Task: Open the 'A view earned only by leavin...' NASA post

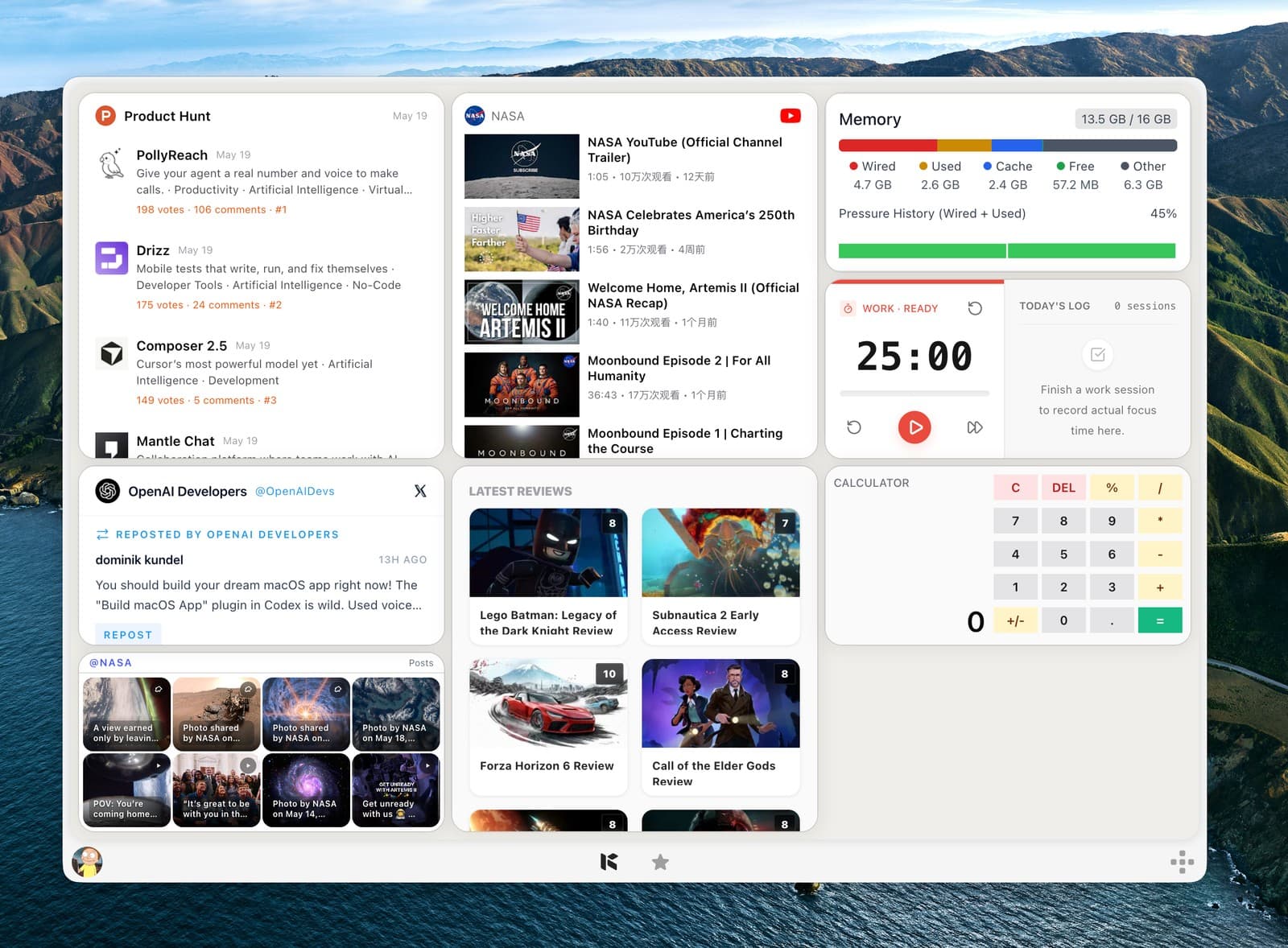Action: pos(126,714)
